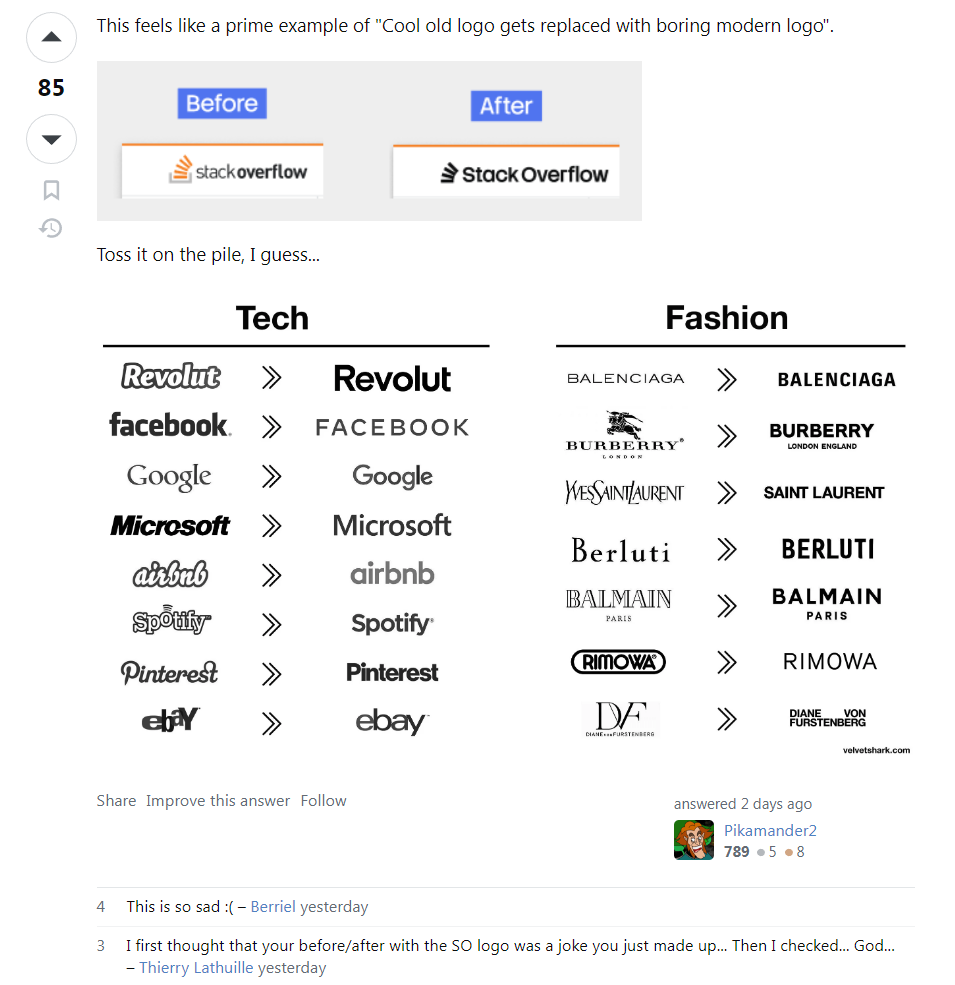Downvote this answer with the down arrow
The width and height of the screenshot is (955, 985).
pyautogui.click(x=51, y=139)
